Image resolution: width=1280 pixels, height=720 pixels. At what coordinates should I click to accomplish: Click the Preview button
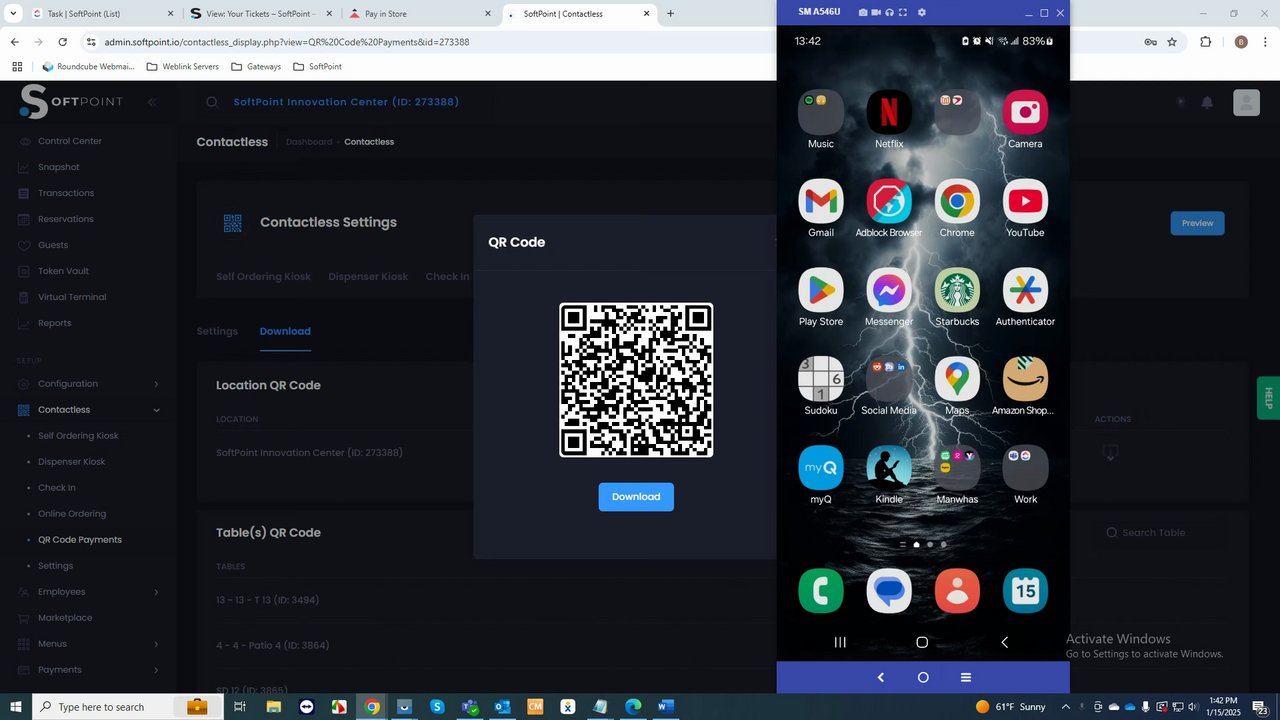pos(1197,223)
